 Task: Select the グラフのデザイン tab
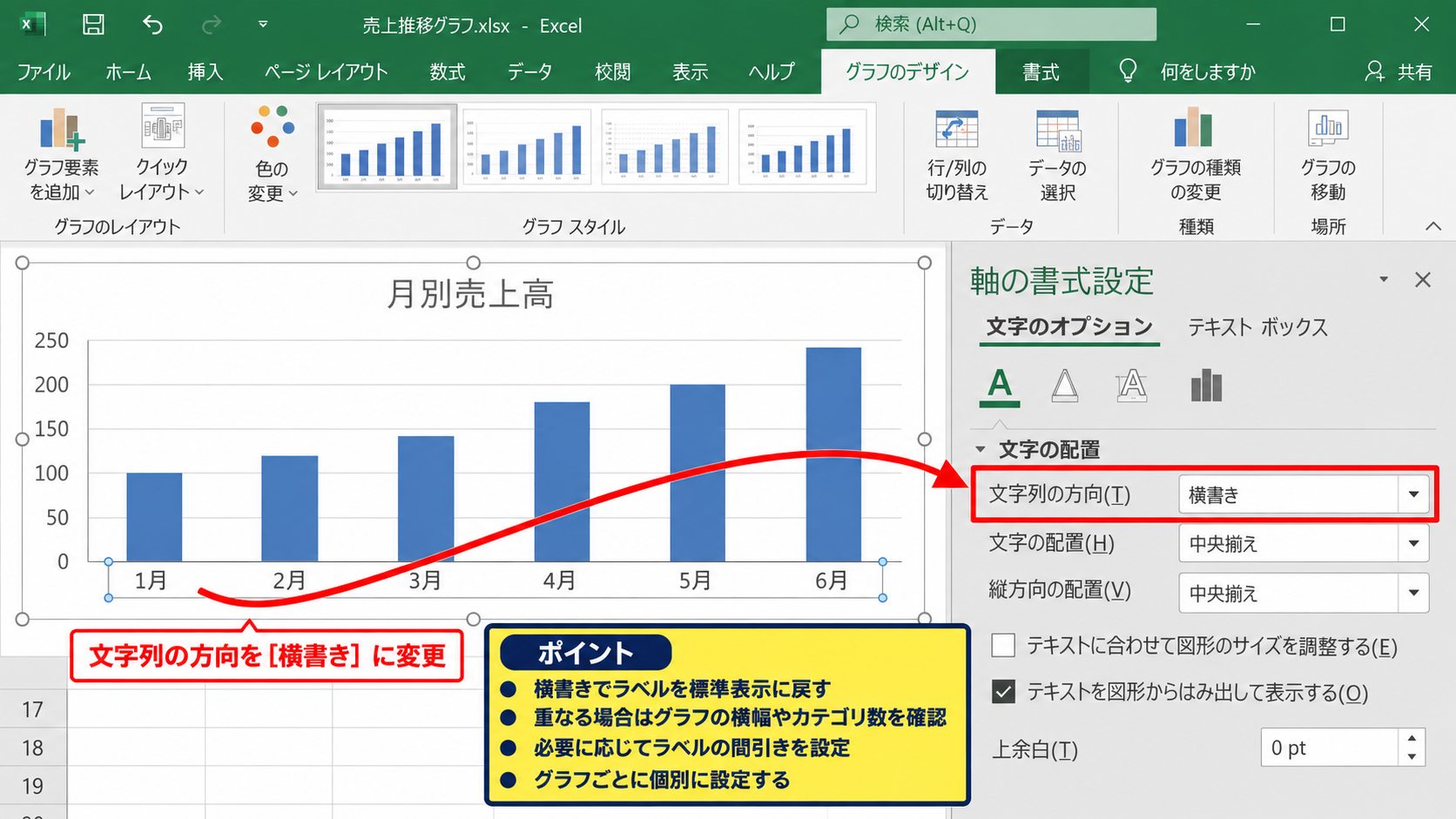coord(907,72)
